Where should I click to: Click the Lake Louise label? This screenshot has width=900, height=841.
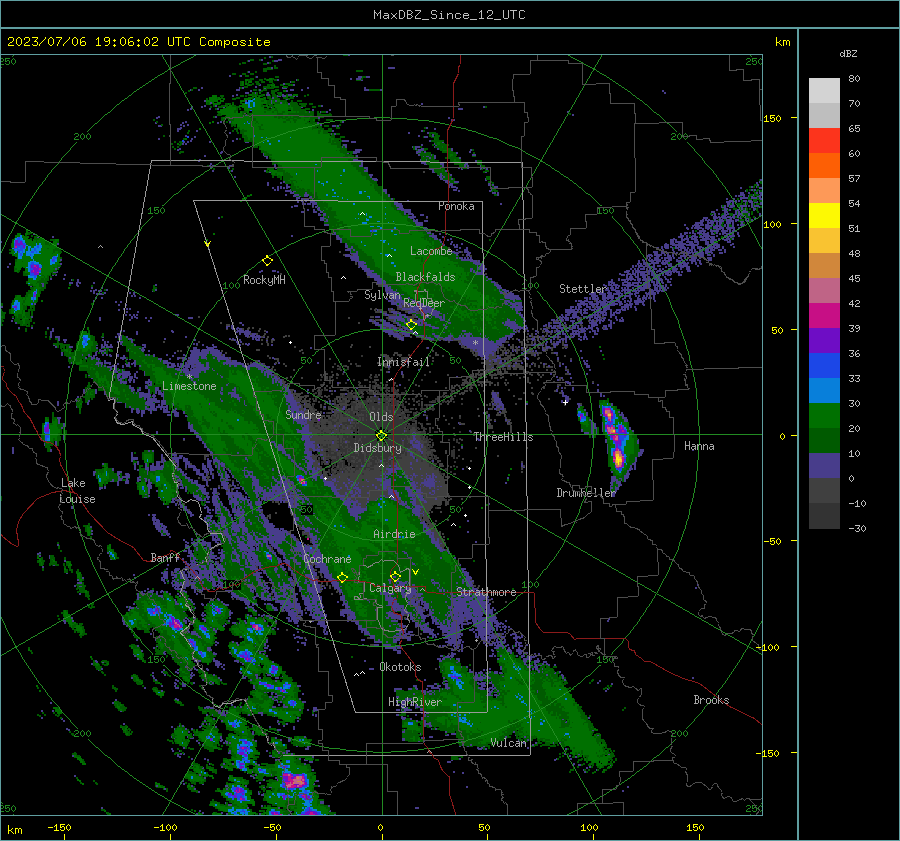coord(77,491)
